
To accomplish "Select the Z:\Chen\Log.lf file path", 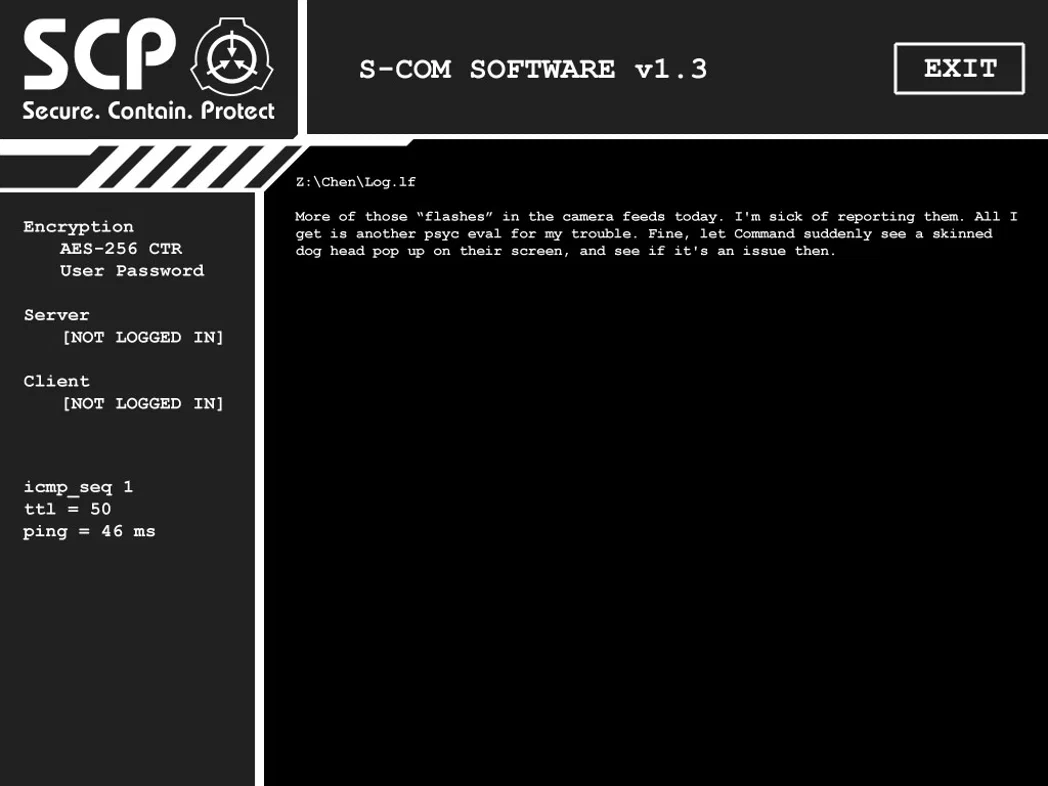I will tap(356, 182).
